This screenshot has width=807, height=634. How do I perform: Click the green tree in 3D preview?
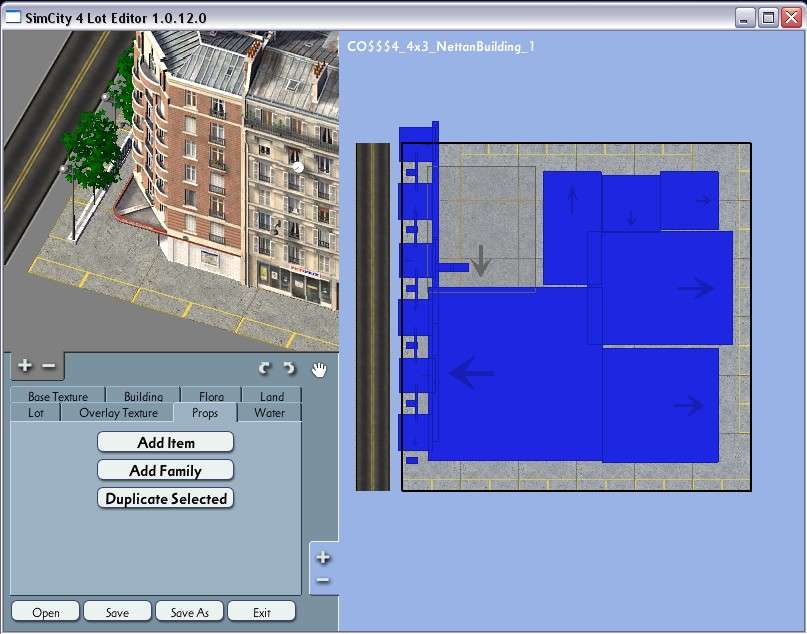(92, 152)
